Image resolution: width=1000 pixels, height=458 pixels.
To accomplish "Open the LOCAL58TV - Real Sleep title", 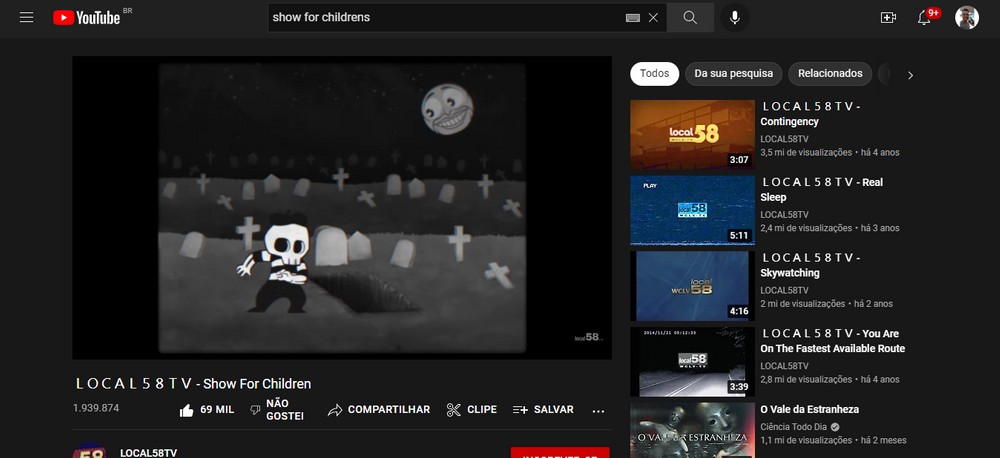I will [823, 189].
